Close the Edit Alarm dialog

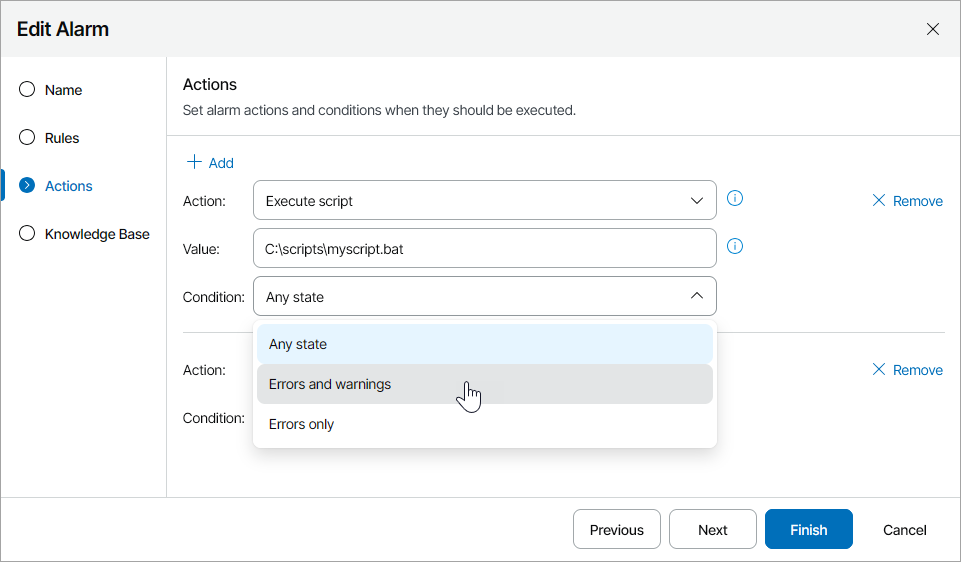pyautogui.click(x=933, y=29)
